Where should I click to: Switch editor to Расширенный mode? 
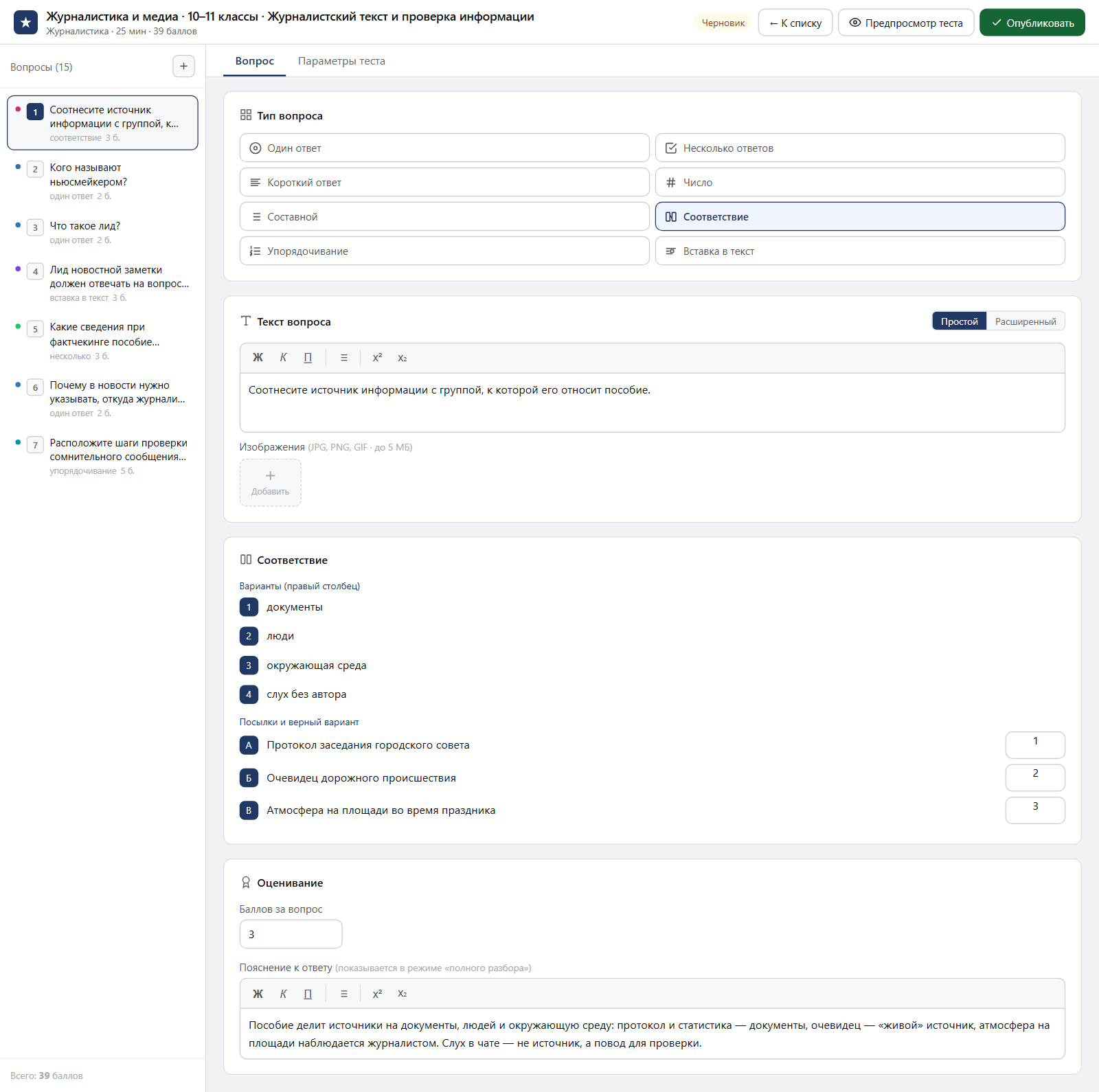coord(1026,321)
